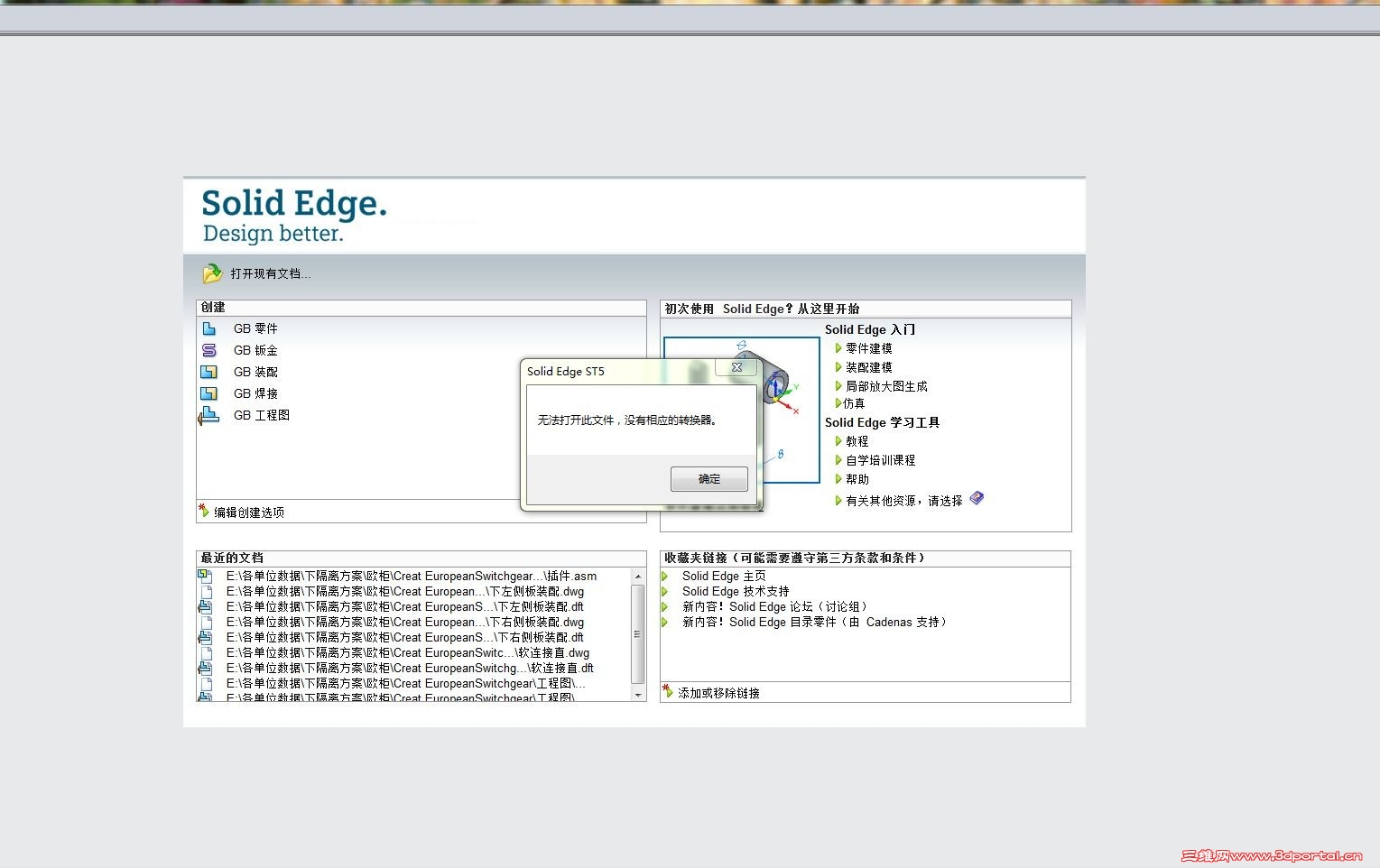1380x868 pixels.
Task: Click the book icon after 请选择
Action: 977,498
